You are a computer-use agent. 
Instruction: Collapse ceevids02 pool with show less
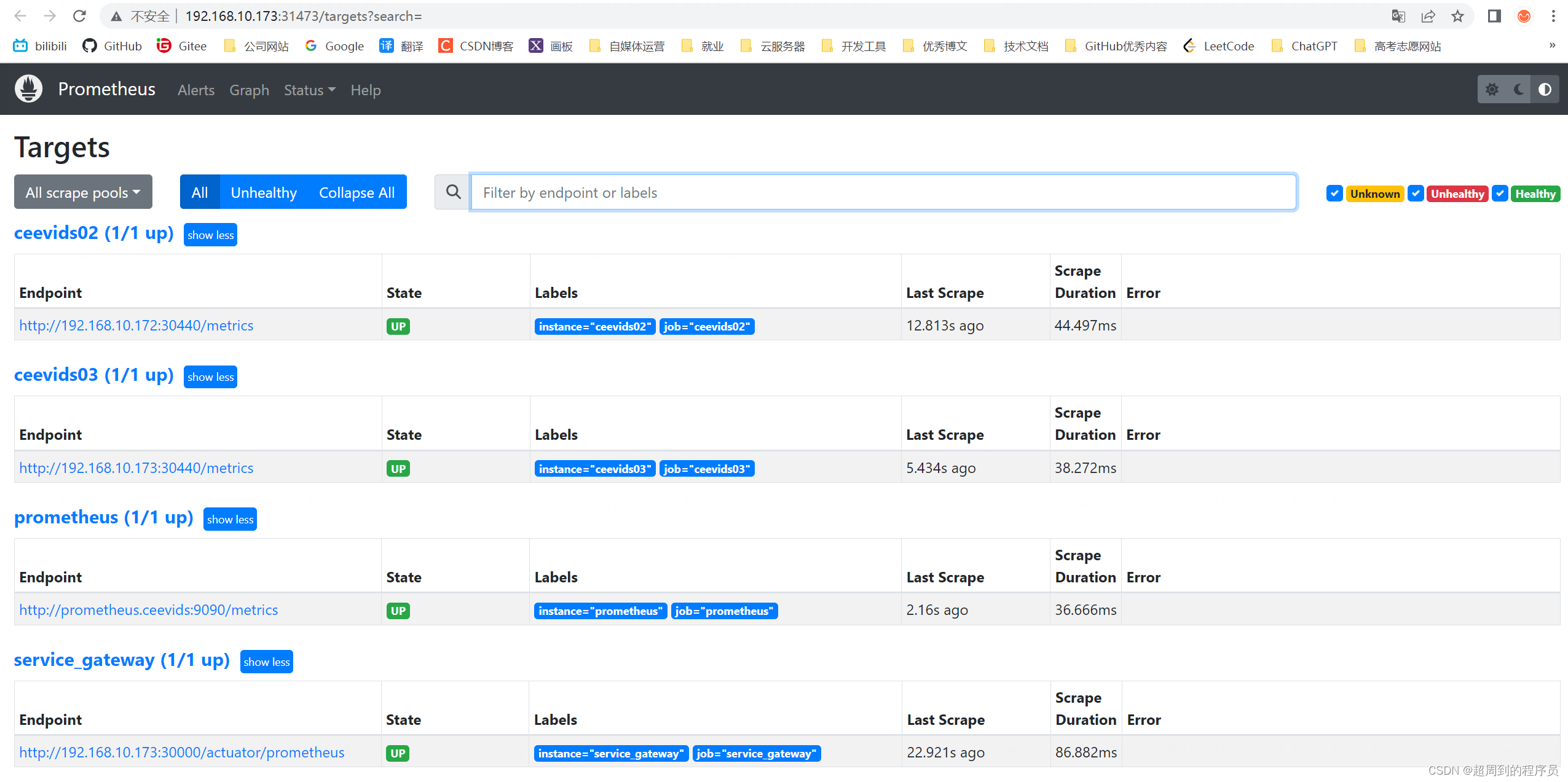210,235
